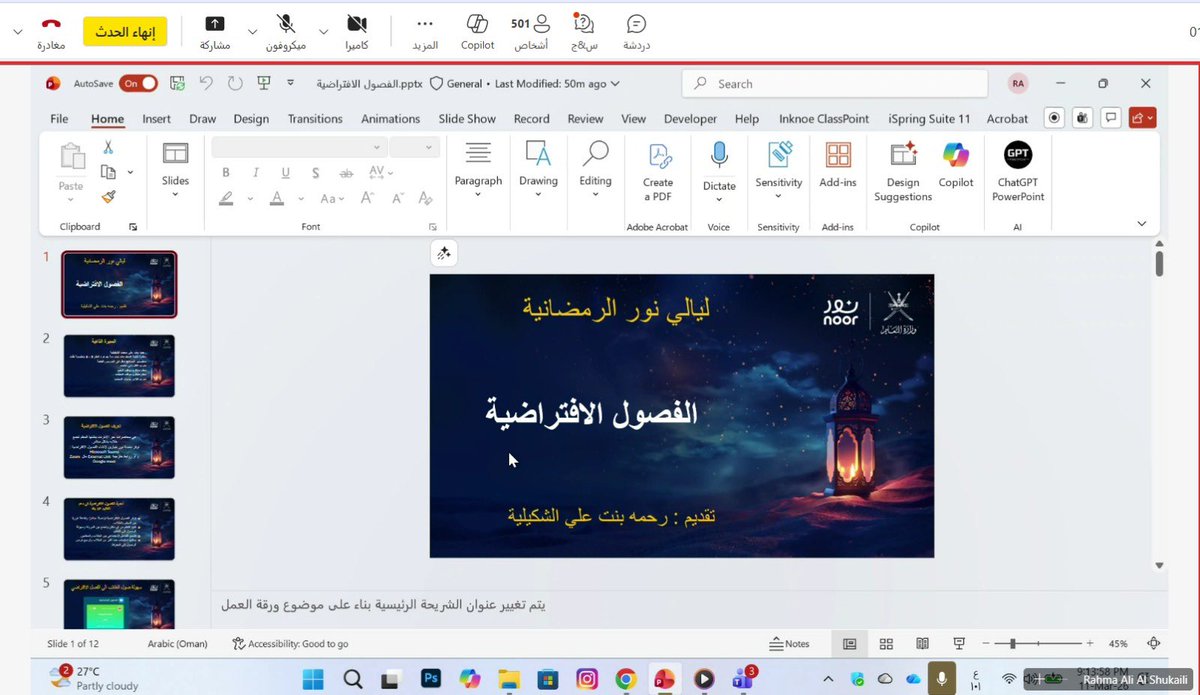The height and width of the screenshot is (695, 1200).
Task: Click the yellow end event button
Action: [x=125, y=31]
